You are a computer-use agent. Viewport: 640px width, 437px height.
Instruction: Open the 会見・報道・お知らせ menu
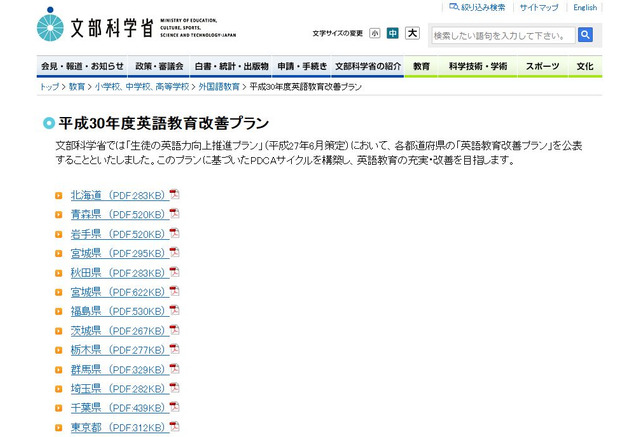(82, 66)
